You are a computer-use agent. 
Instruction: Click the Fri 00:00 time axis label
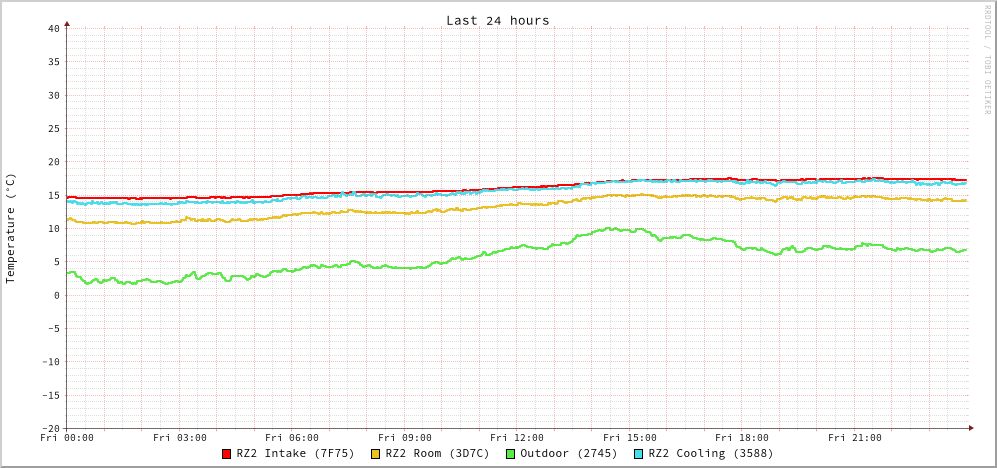pos(67,437)
